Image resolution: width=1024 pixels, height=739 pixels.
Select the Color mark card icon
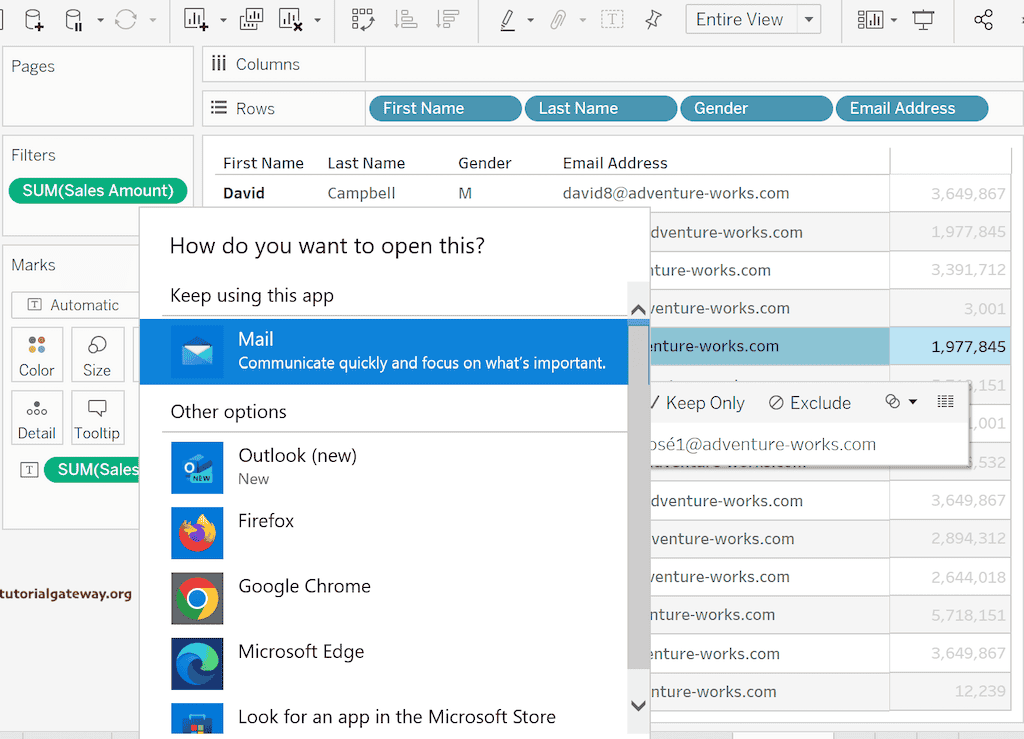tap(36, 354)
